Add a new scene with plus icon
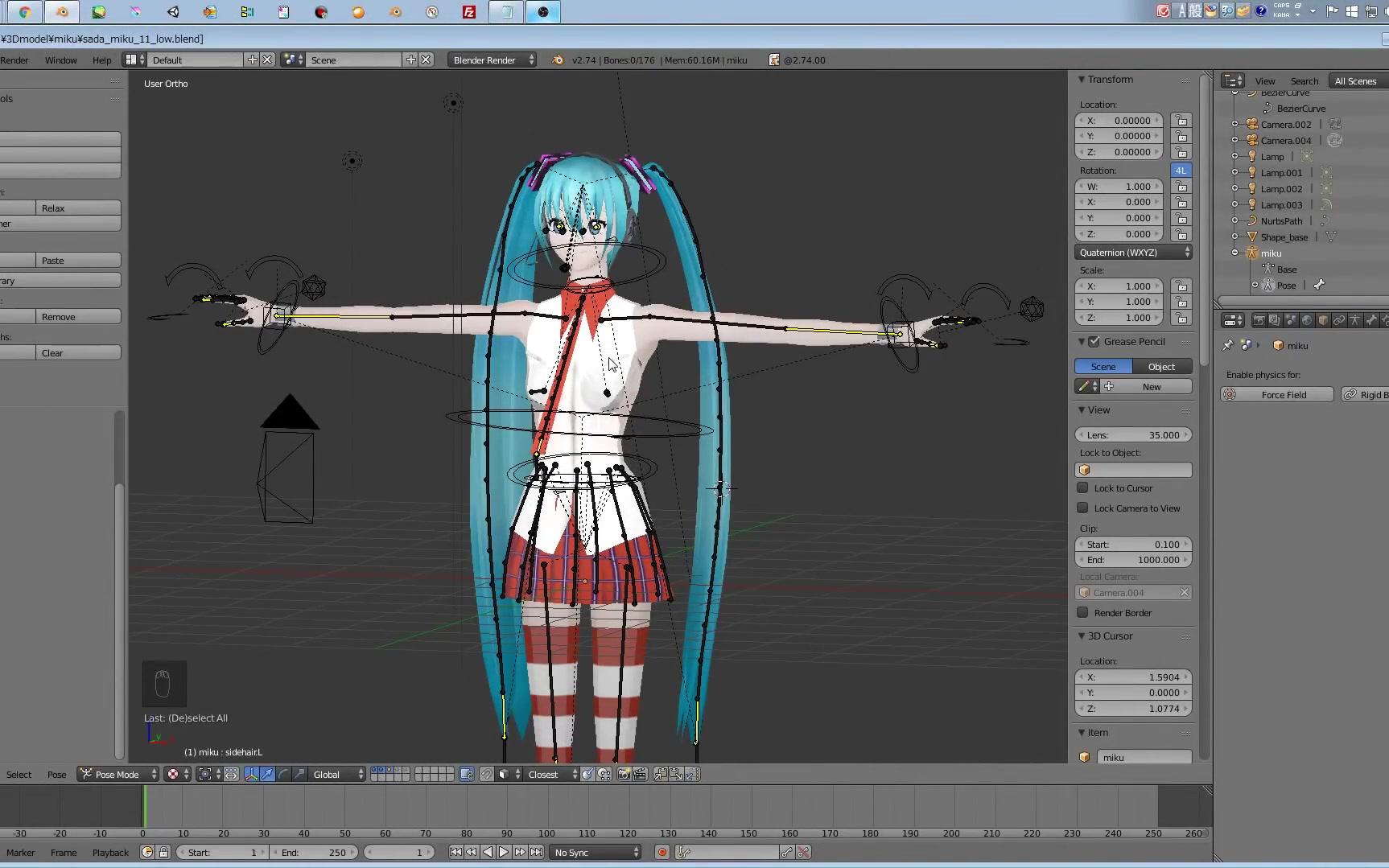This screenshot has height=868, width=1389. [x=411, y=60]
